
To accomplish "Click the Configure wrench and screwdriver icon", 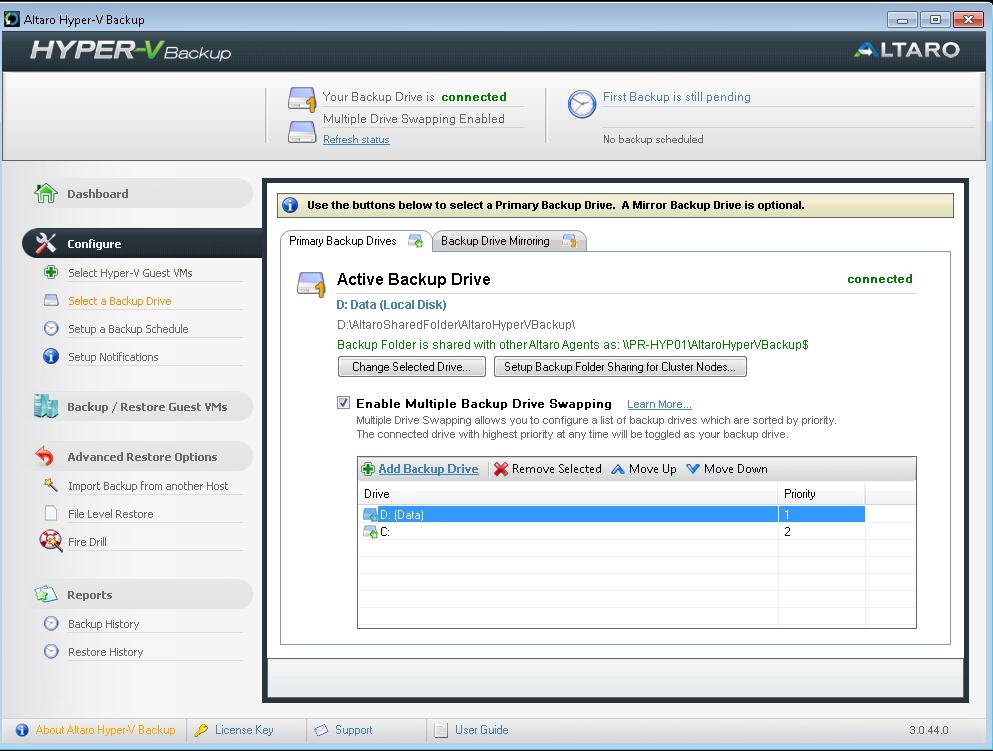I will (x=46, y=243).
